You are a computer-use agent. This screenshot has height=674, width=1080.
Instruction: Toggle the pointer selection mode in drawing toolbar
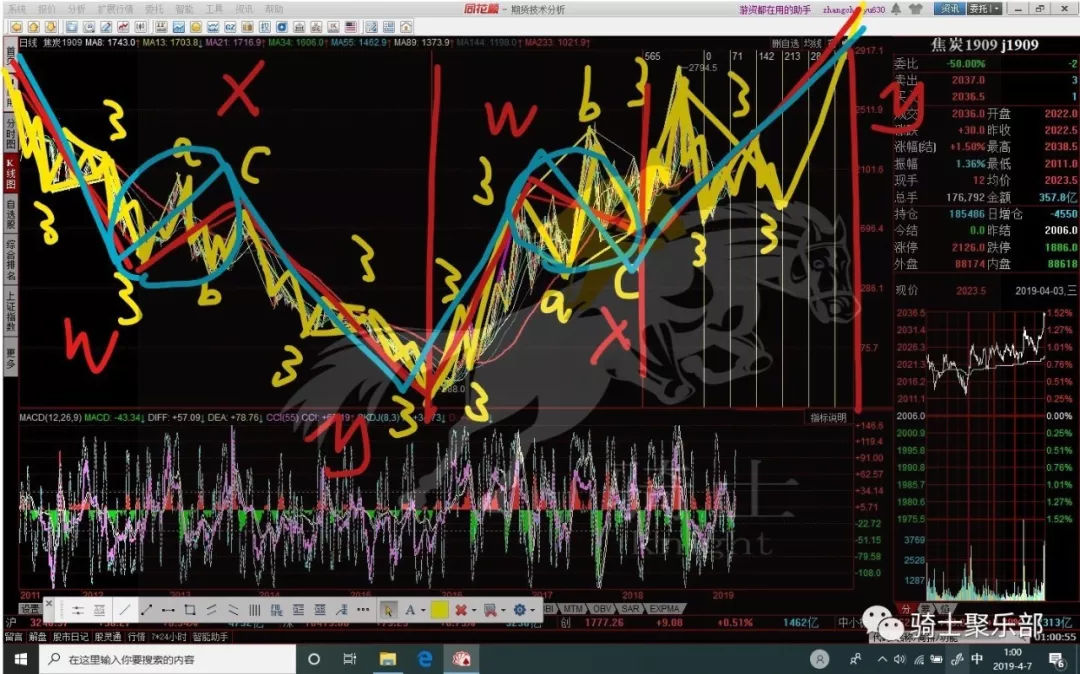[x=388, y=609]
